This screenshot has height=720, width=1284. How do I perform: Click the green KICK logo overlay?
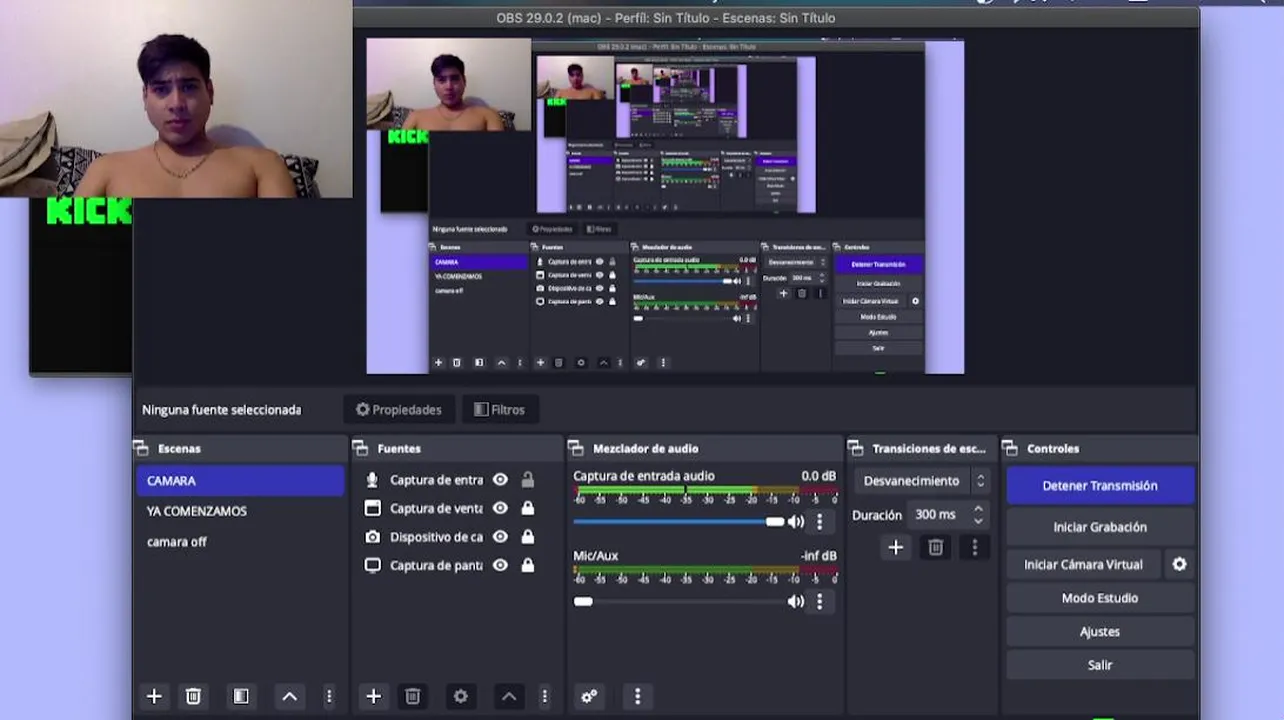(x=89, y=211)
